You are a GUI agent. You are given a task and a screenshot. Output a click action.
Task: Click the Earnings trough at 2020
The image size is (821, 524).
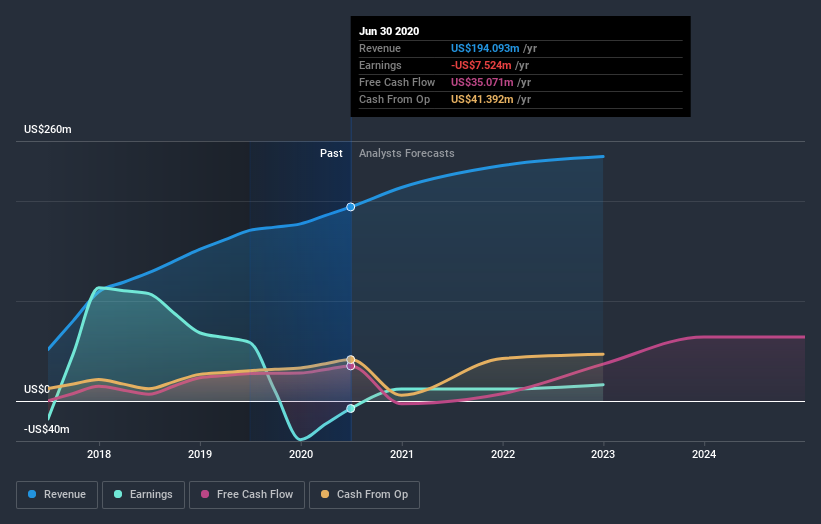(301, 439)
